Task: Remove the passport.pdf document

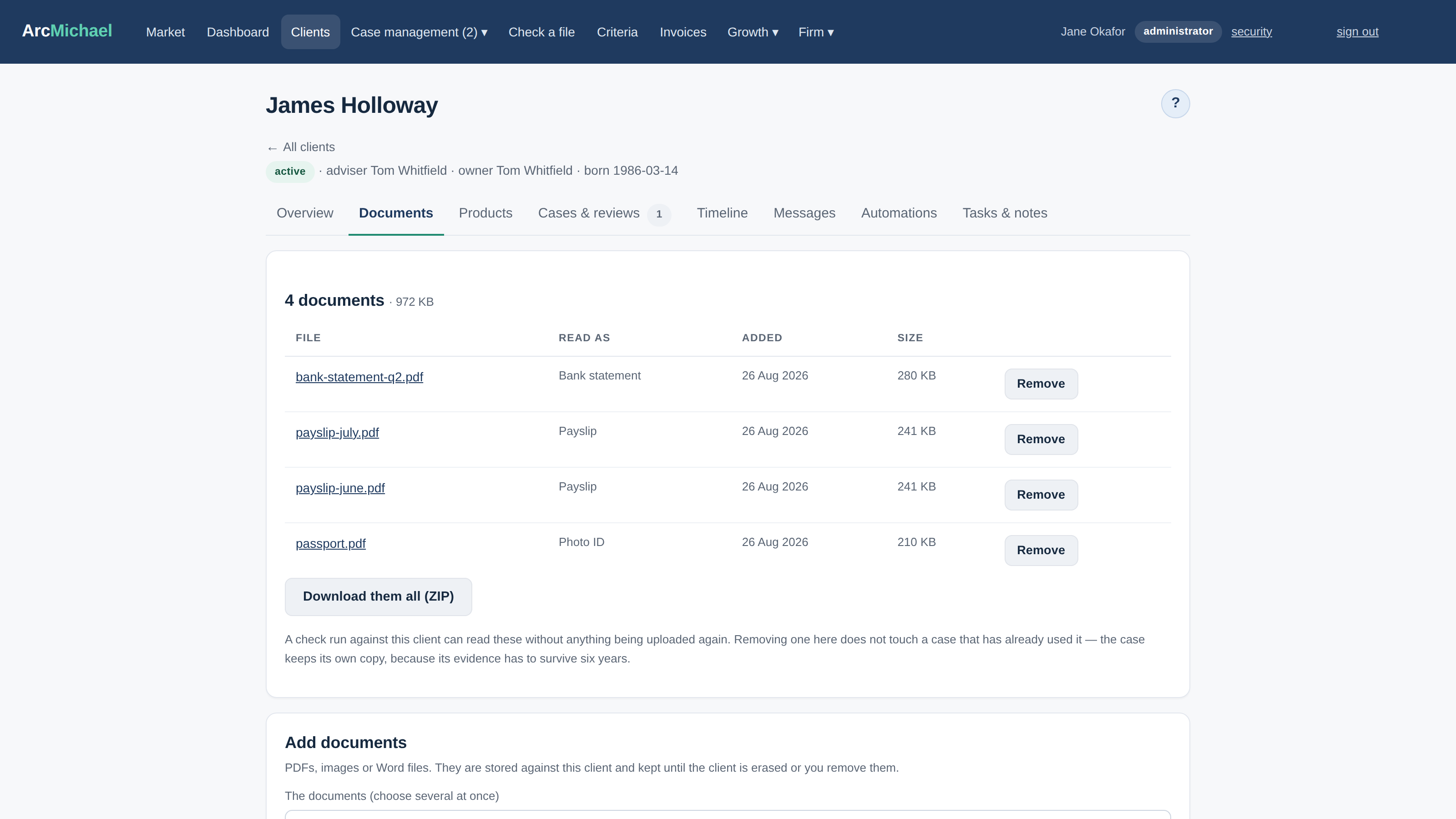Action: coord(1041,551)
